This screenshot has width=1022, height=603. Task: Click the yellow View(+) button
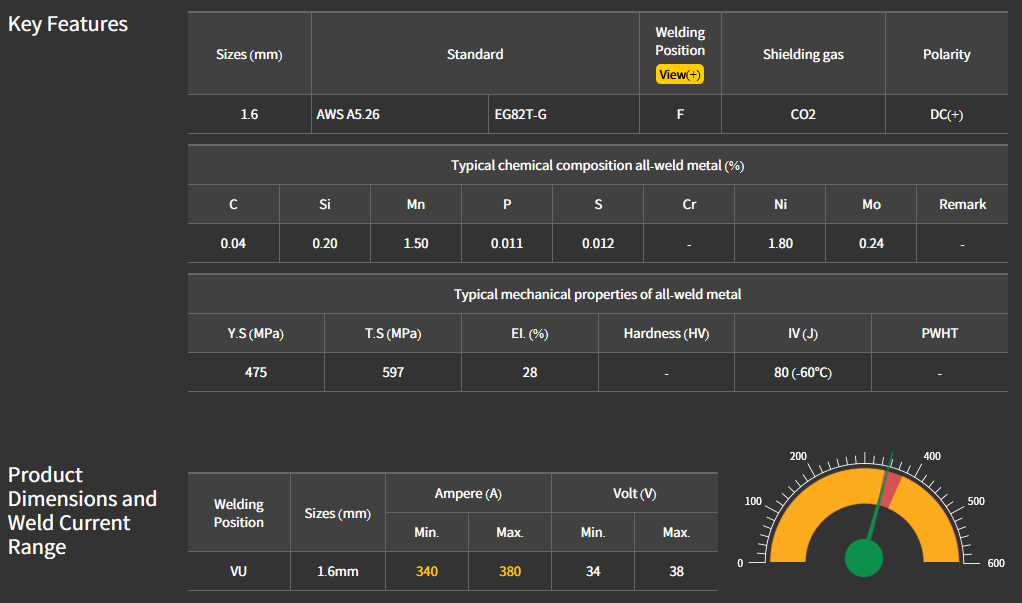tap(680, 75)
